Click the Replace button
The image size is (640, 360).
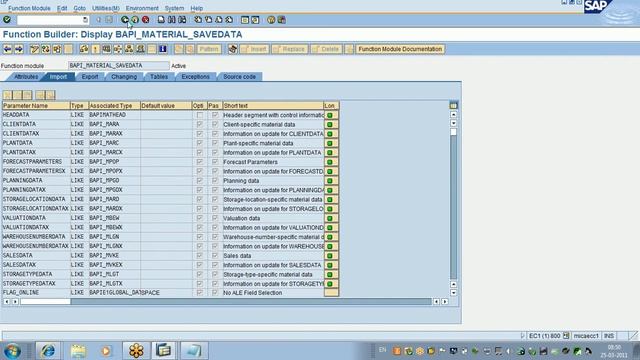[290, 49]
